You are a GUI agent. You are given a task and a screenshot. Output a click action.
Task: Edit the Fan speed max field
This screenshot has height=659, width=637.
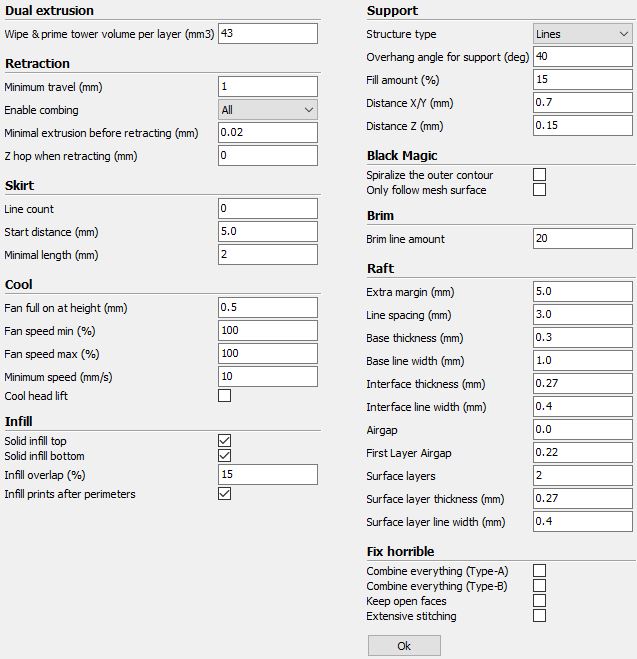pyautogui.click(x=267, y=354)
